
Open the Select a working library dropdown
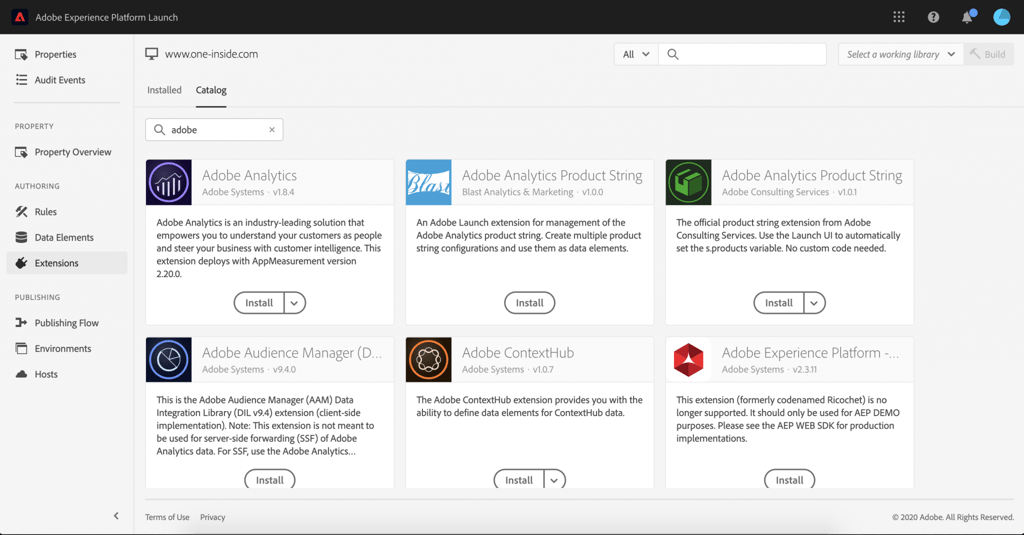click(901, 54)
